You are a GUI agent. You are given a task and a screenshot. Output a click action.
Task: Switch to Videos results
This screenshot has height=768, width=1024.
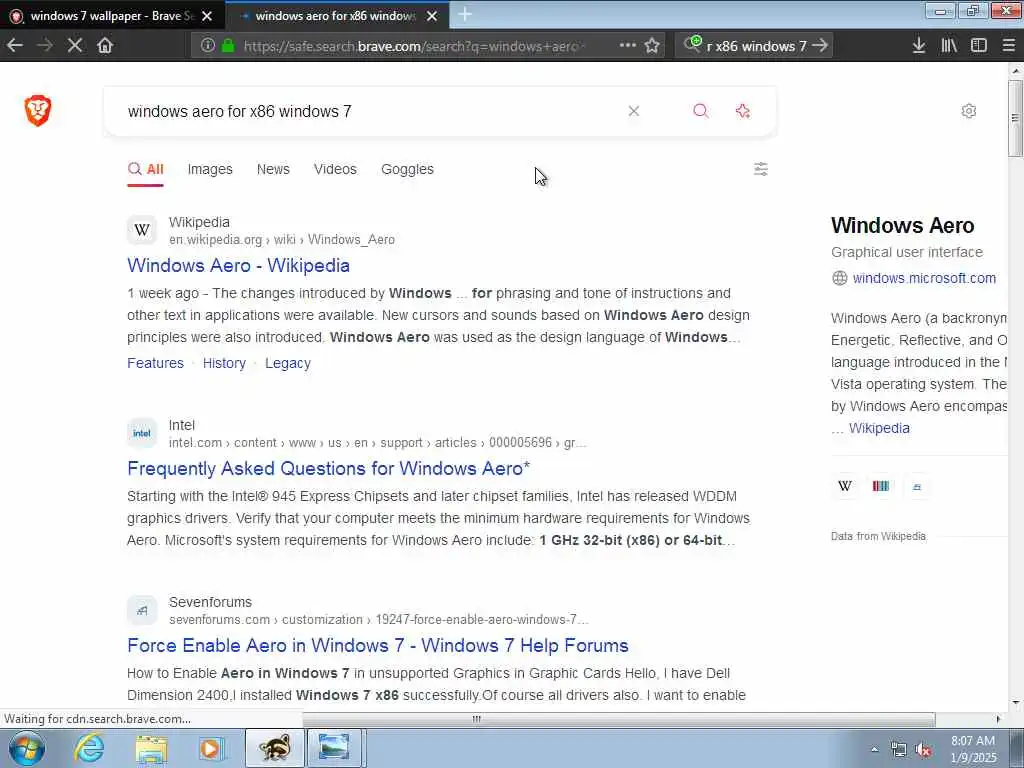335,169
